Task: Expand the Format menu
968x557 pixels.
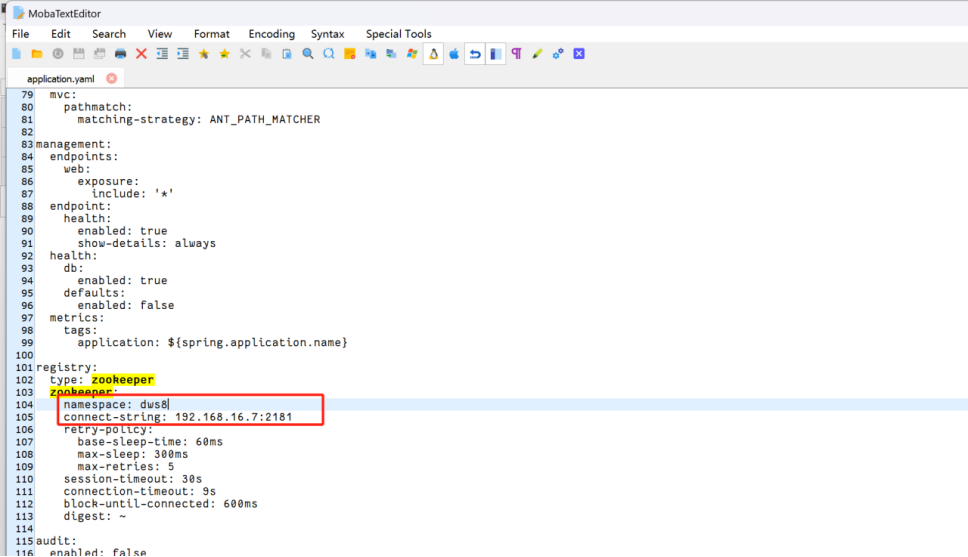Action: tap(211, 34)
